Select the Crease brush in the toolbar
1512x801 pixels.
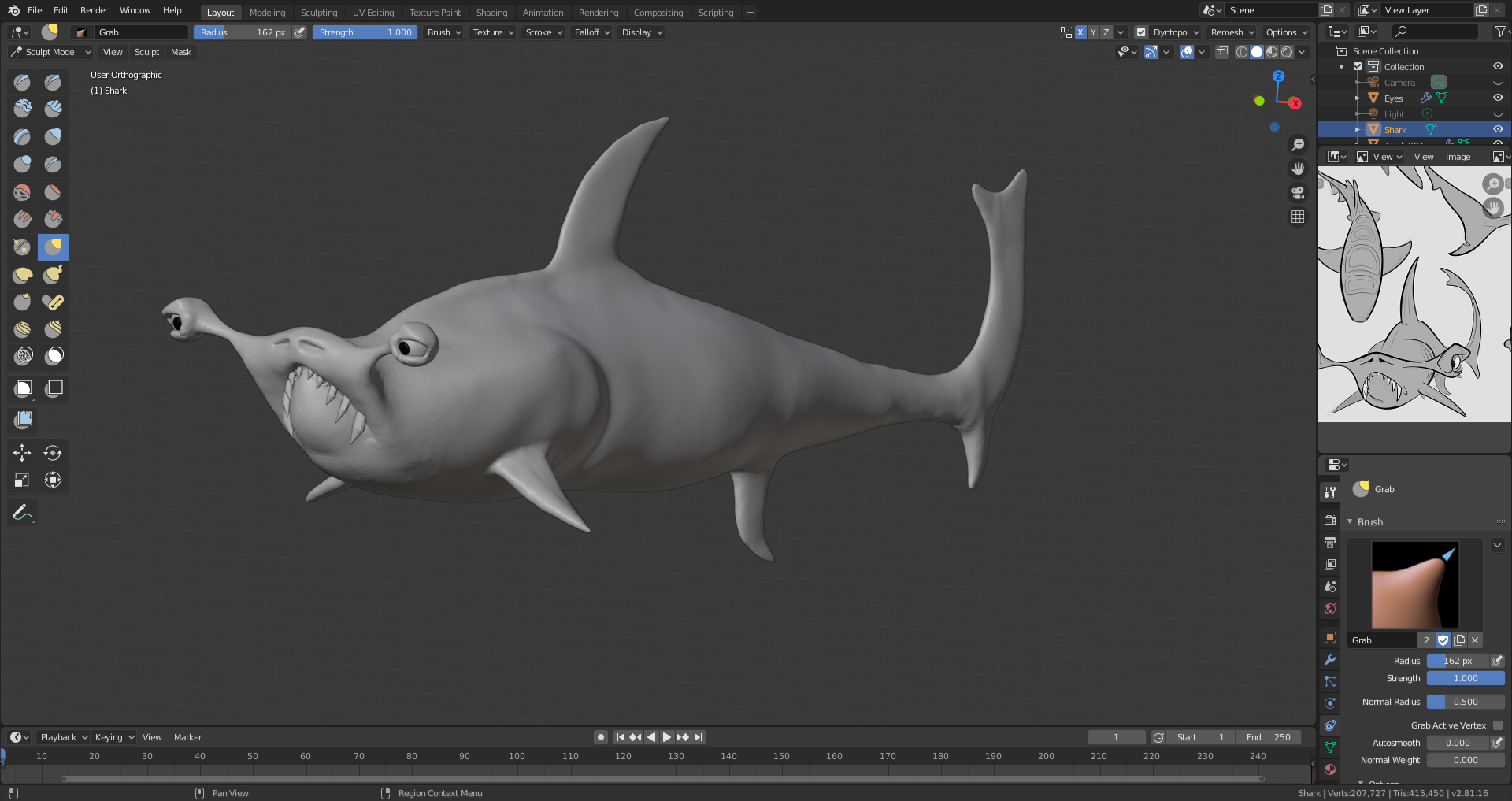pyautogui.click(x=53, y=164)
